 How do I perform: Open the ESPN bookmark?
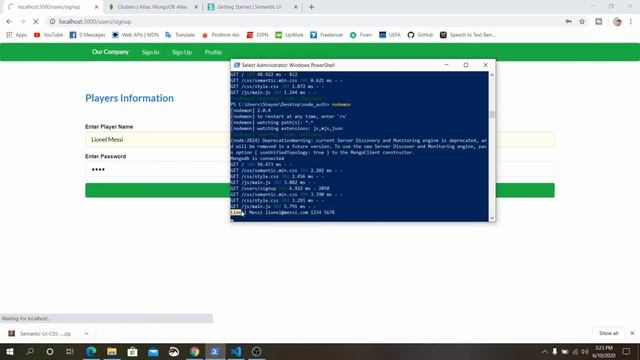pos(258,35)
